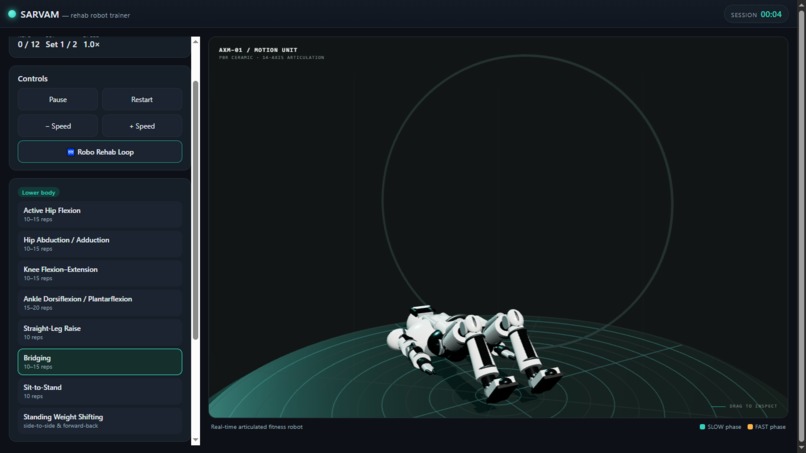The width and height of the screenshot is (806, 453).
Task: Click the Pause button
Action: click(58, 99)
